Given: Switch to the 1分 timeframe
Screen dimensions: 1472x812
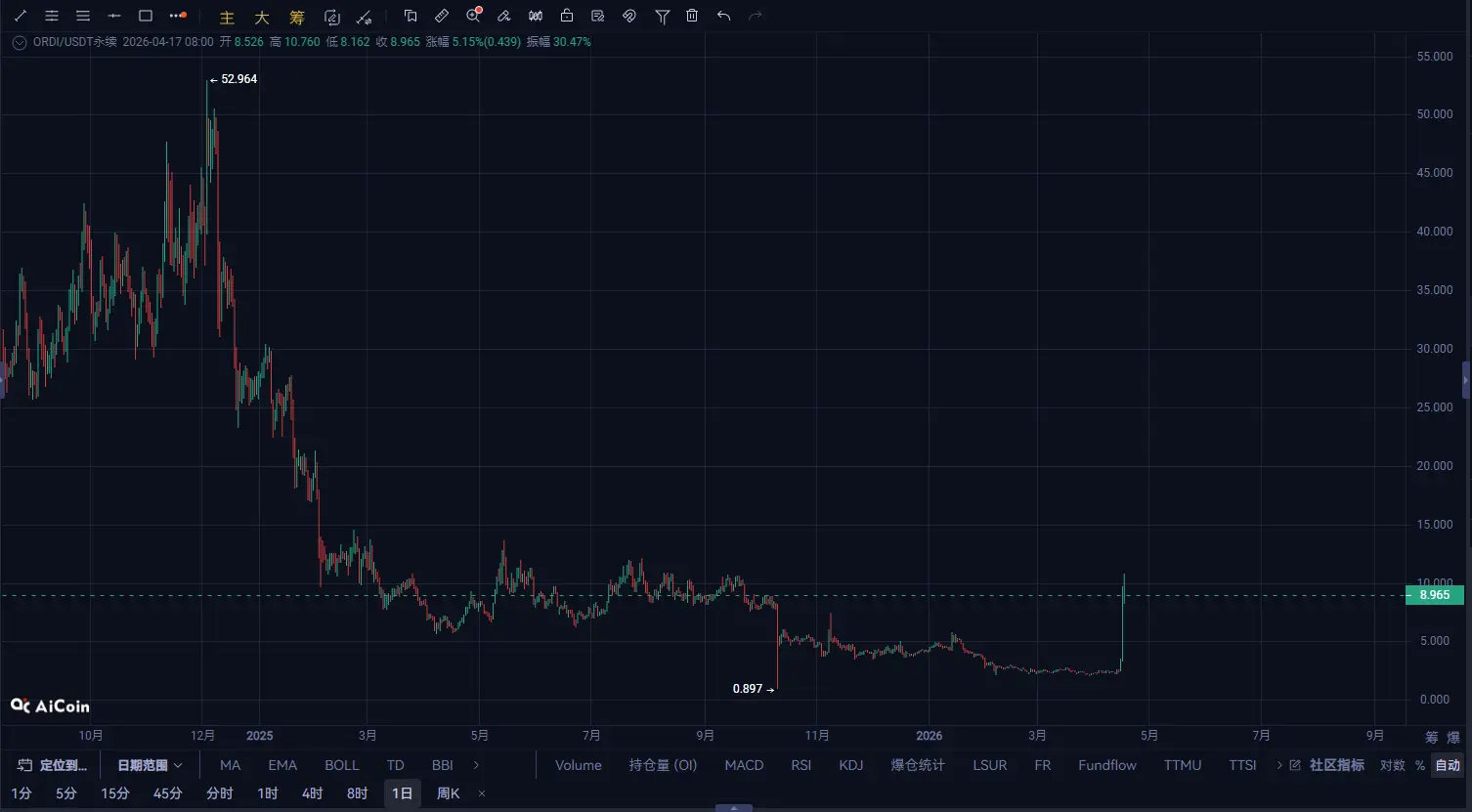Looking at the screenshot, I should coord(22,793).
